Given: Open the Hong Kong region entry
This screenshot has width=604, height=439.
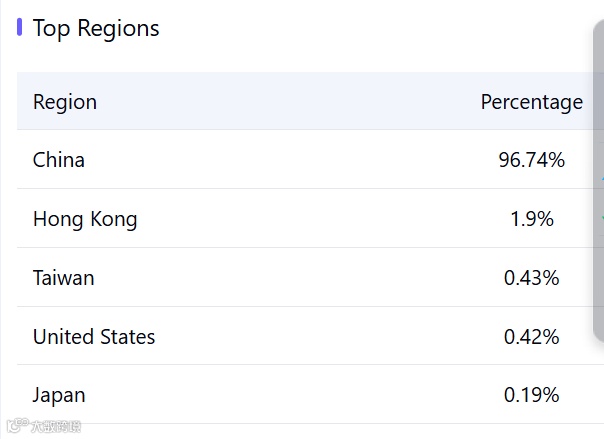Looking at the screenshot, I should (x=85, y=219).
